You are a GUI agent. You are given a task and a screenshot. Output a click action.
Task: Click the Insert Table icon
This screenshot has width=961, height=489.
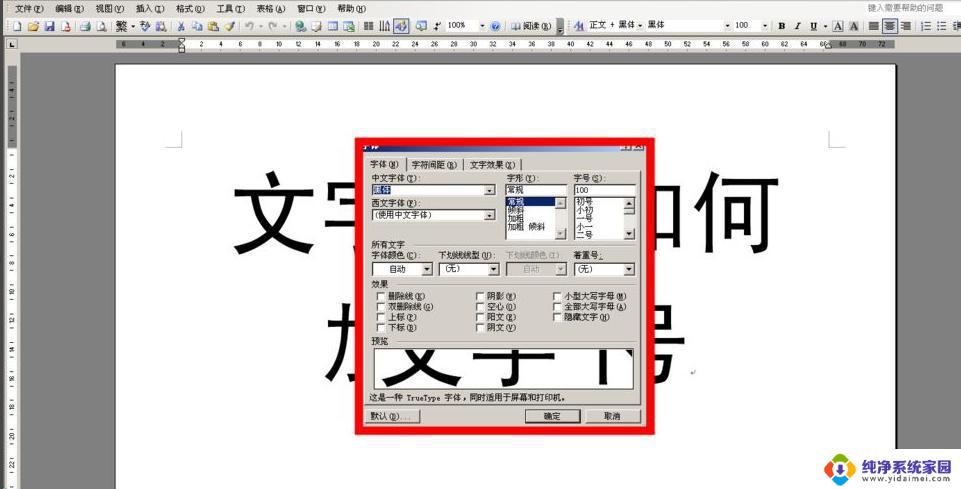coord(332,26)
